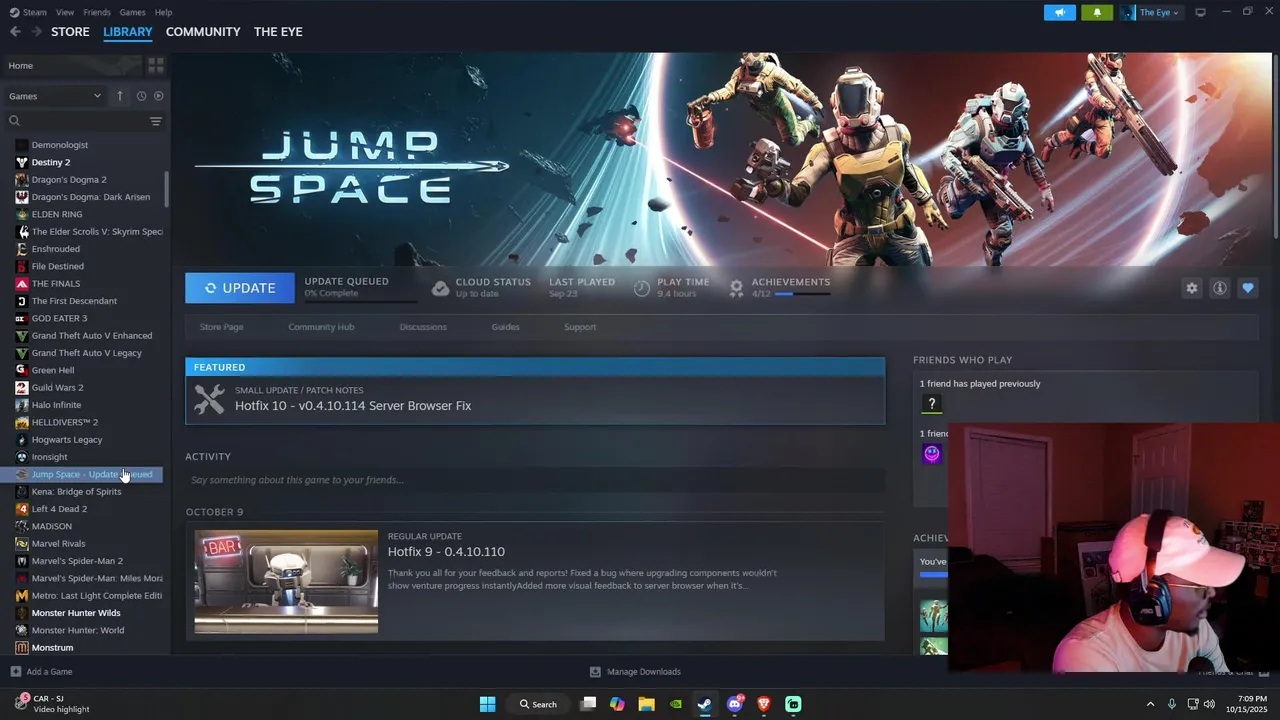Screen dimensions: 1280x720
Task: Go forward with the right arrow
Action: pyautogui.click(x=36, y=32)
